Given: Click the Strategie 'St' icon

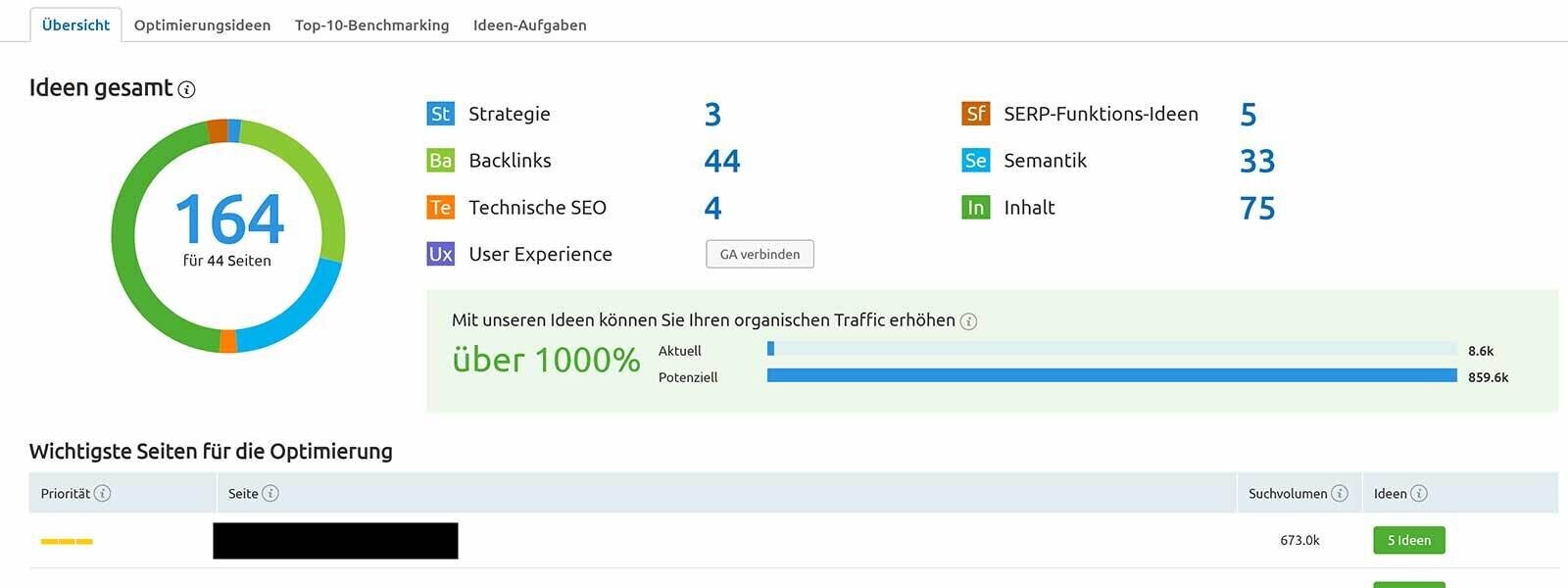Looking at the screenshot, I should pyautogui.click(x=440, y=114).
